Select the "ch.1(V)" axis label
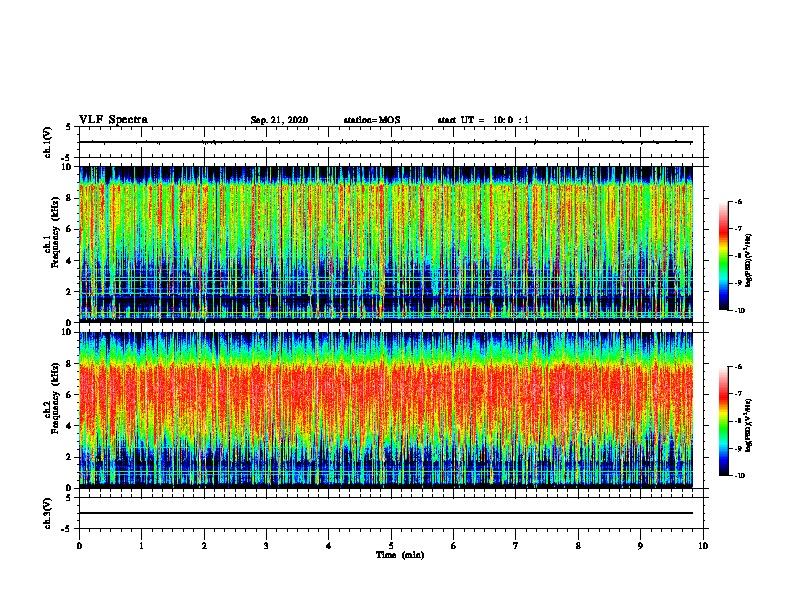The height and width of the screenshot is (612, 792). coord(48,142)
